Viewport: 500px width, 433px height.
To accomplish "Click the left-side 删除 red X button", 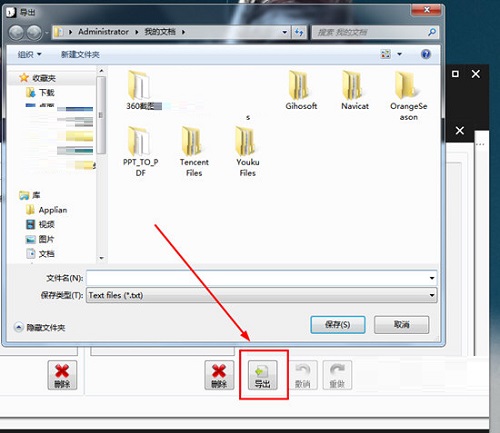I will click(x=62, y=375).
